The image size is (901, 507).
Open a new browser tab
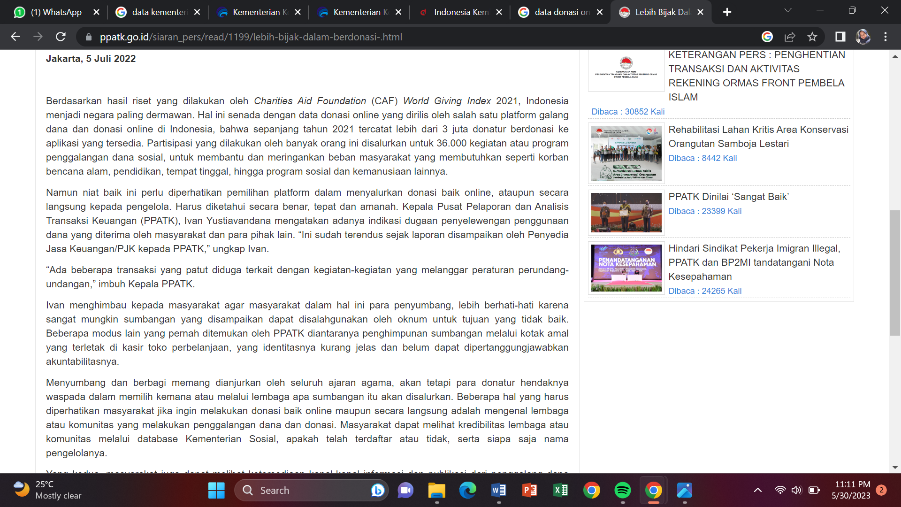(726, 12)
